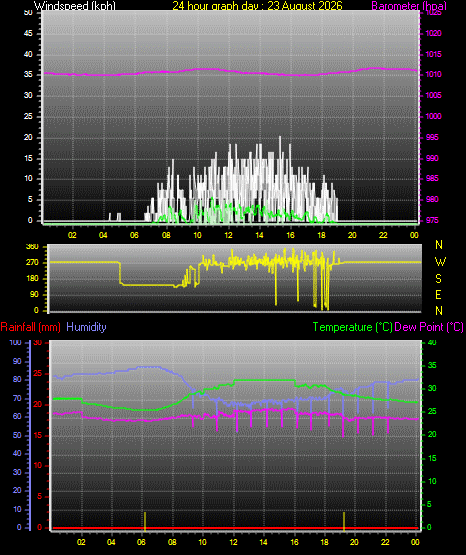Click the 35 value on the green temperature axis
Image resolution: width=466 pixels, height=555 pixels.
pyautogui.click(x=432, y=365)
